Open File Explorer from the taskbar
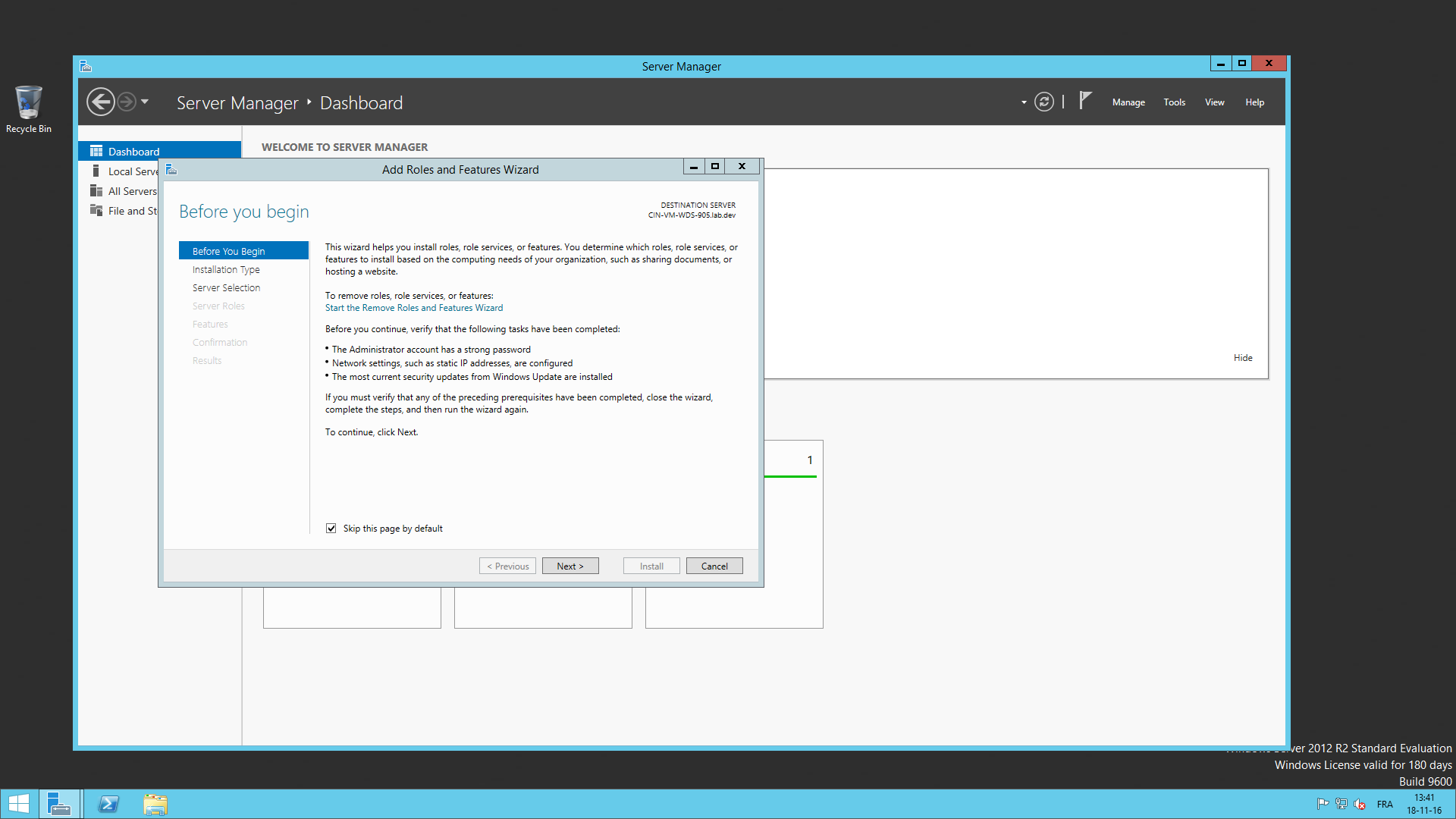Image resolution: width=1456 pixels, height=819 pixels. coord(155,804)
